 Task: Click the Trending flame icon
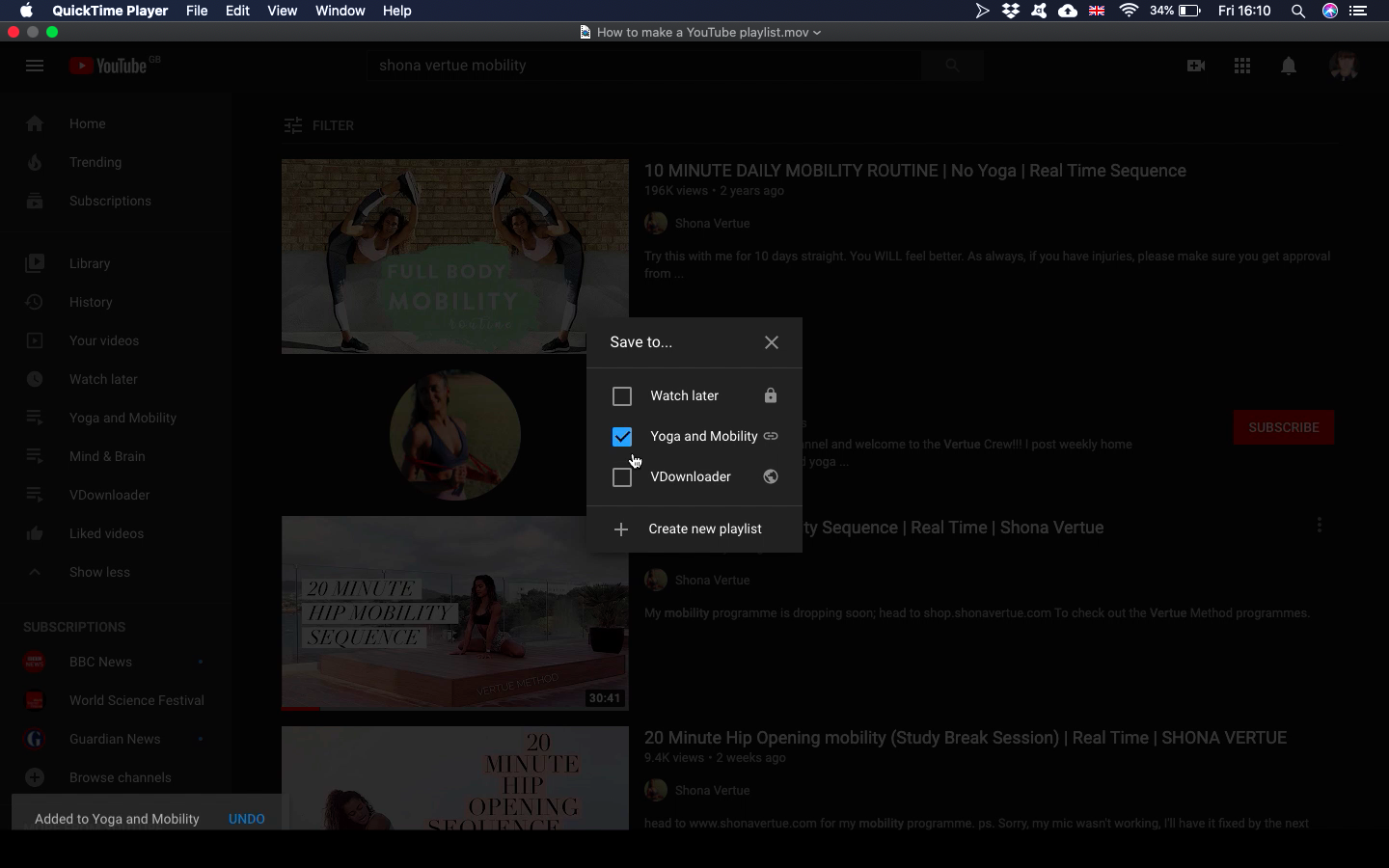click(35, 162)
